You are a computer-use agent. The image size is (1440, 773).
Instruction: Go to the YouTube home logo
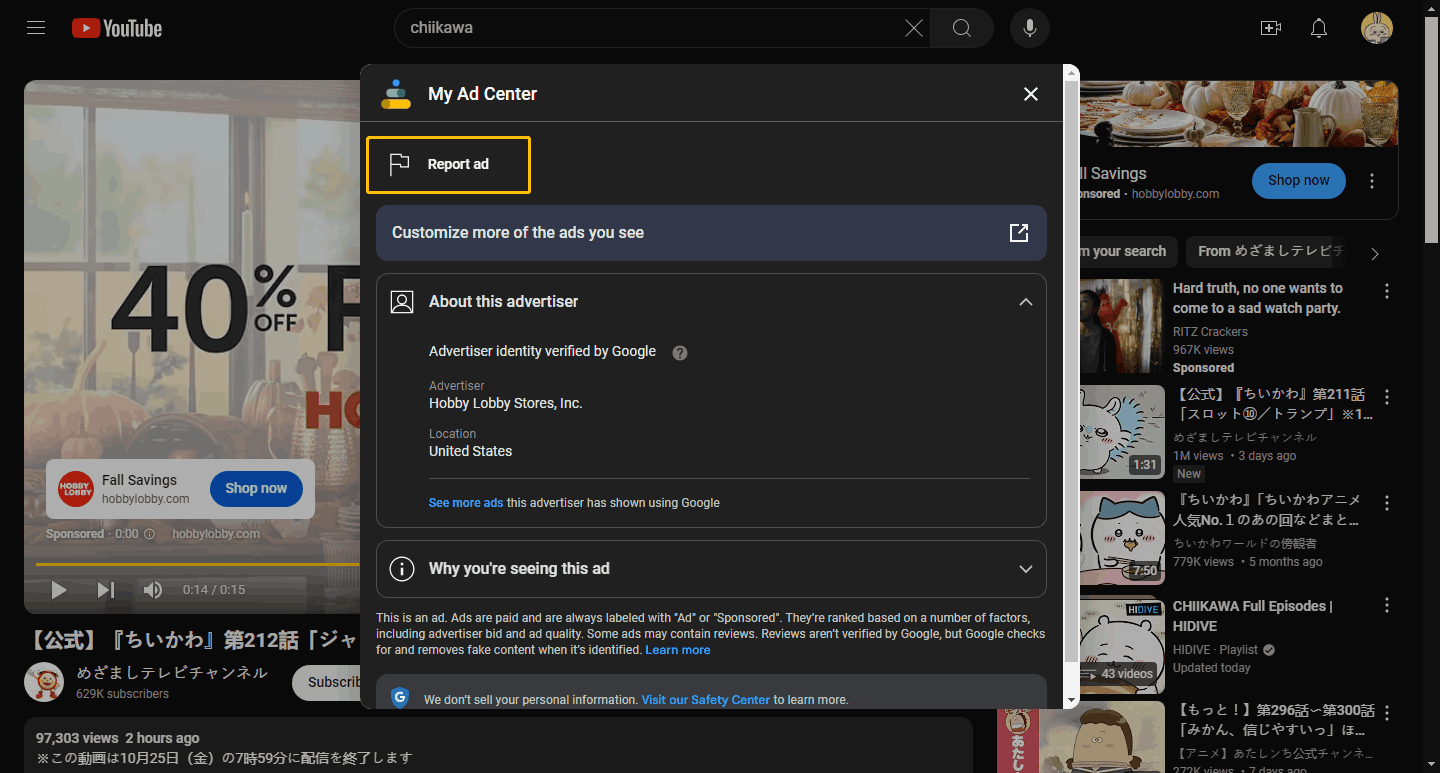click(117, 28)
